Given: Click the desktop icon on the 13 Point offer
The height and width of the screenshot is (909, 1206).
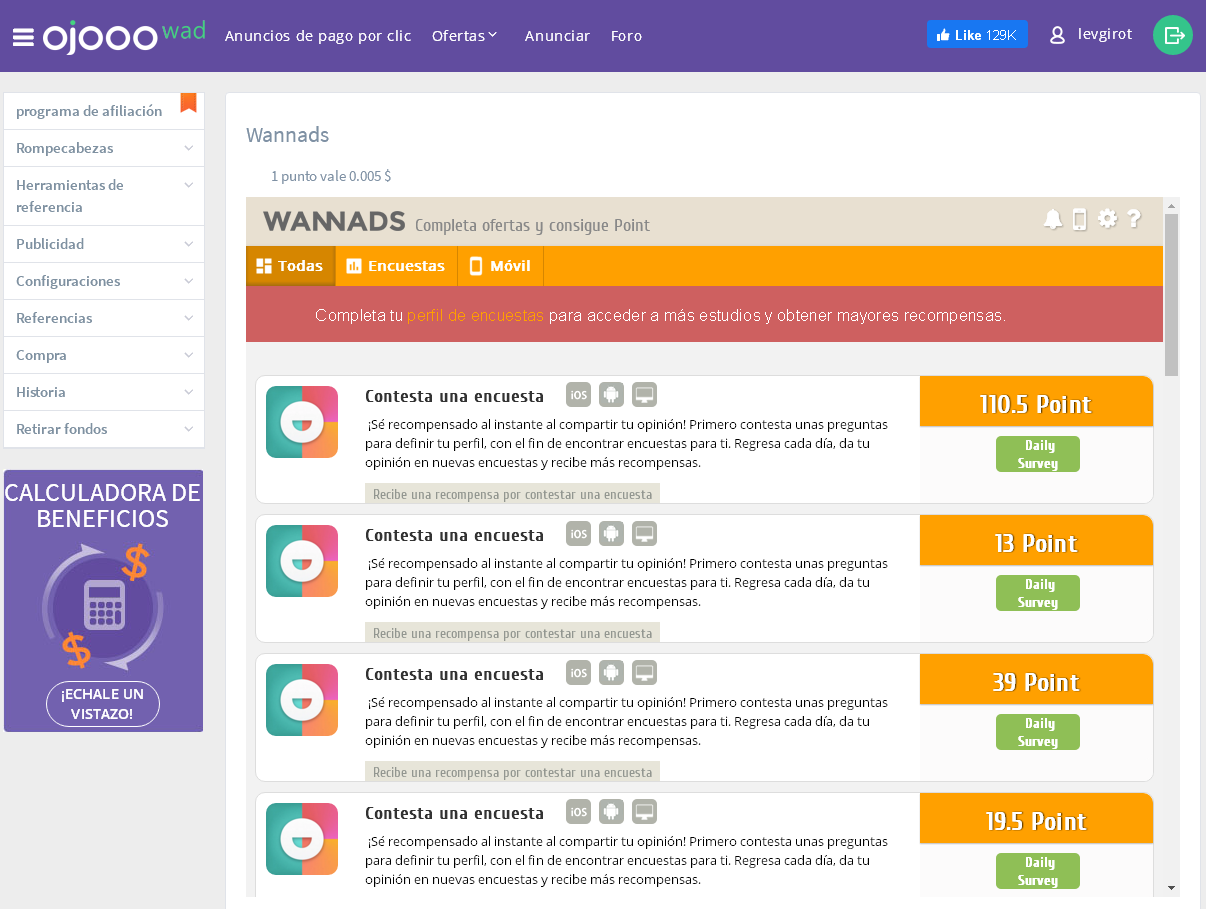Looking at the screenshot, I should [645, 534].
